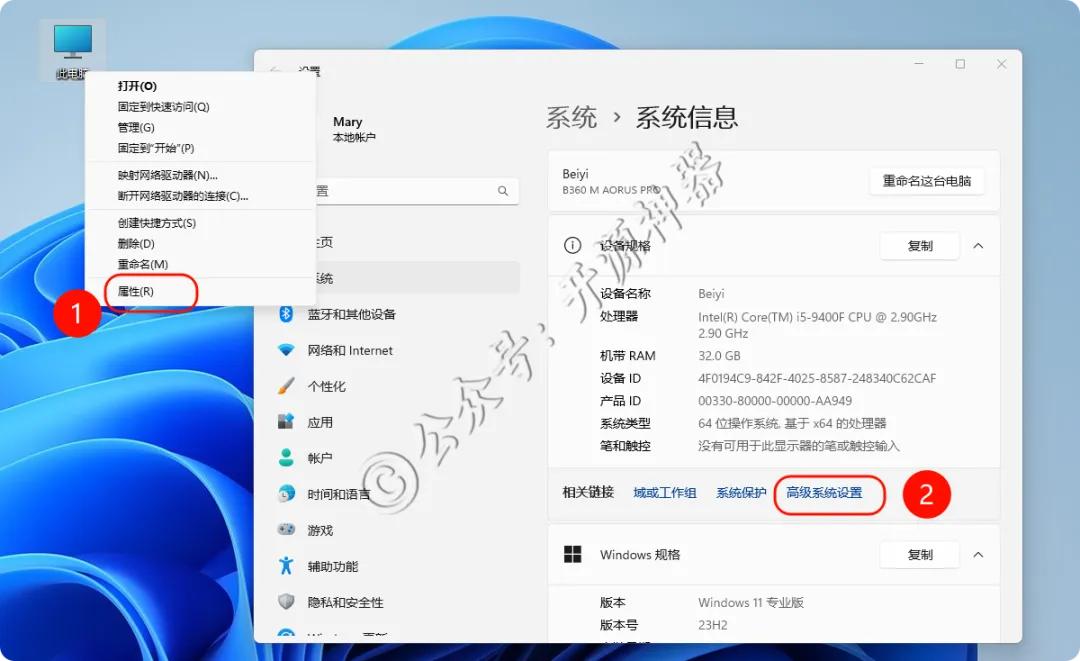Click the Mary local account name
The height and width of the screenshot is (661, 1080).
click(348, 122)
